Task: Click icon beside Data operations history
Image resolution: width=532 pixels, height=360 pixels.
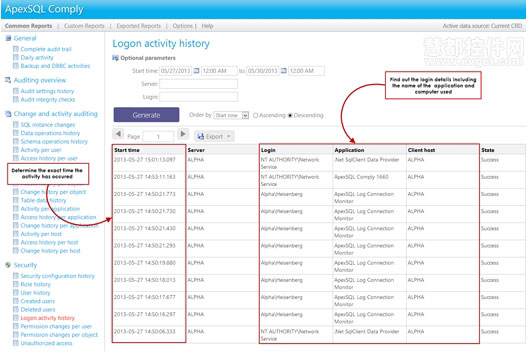Action: click(16, 133)
